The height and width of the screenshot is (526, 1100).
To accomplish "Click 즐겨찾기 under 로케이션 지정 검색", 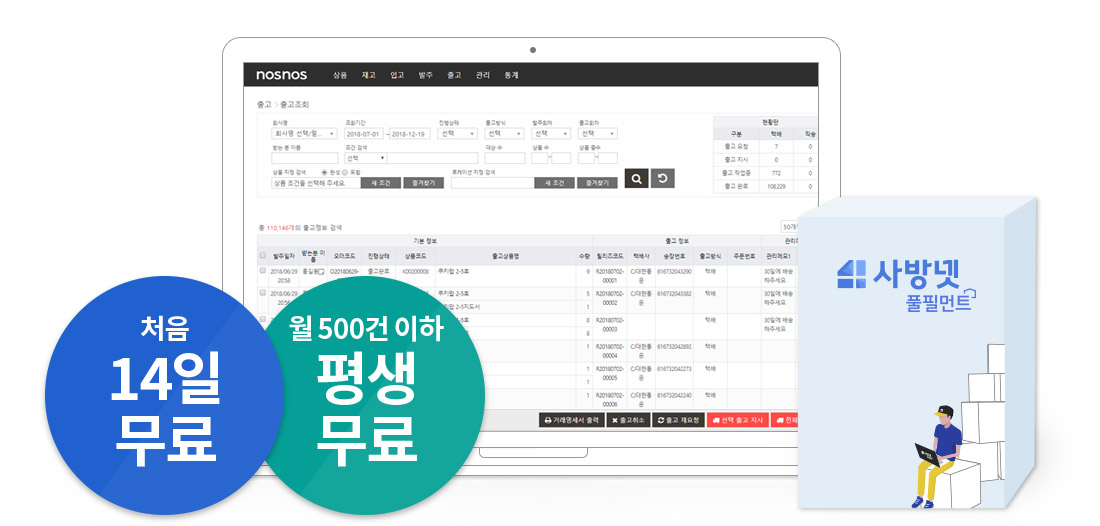I will 597,182.
